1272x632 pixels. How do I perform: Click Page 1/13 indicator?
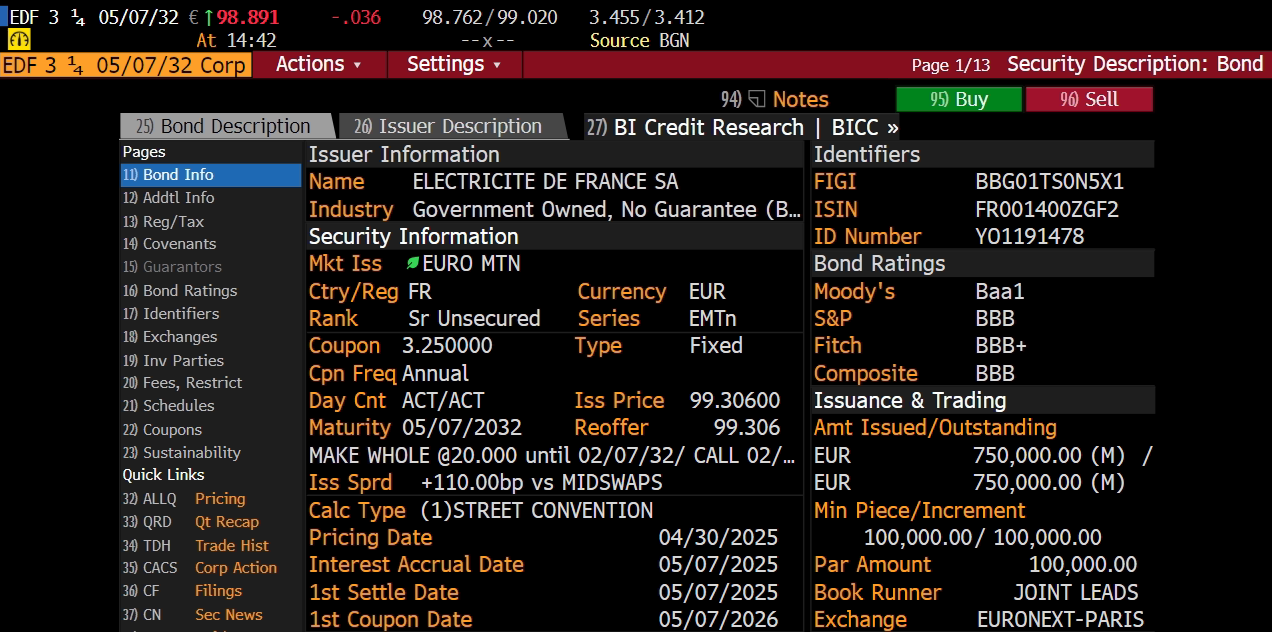[x=951, y=65]
